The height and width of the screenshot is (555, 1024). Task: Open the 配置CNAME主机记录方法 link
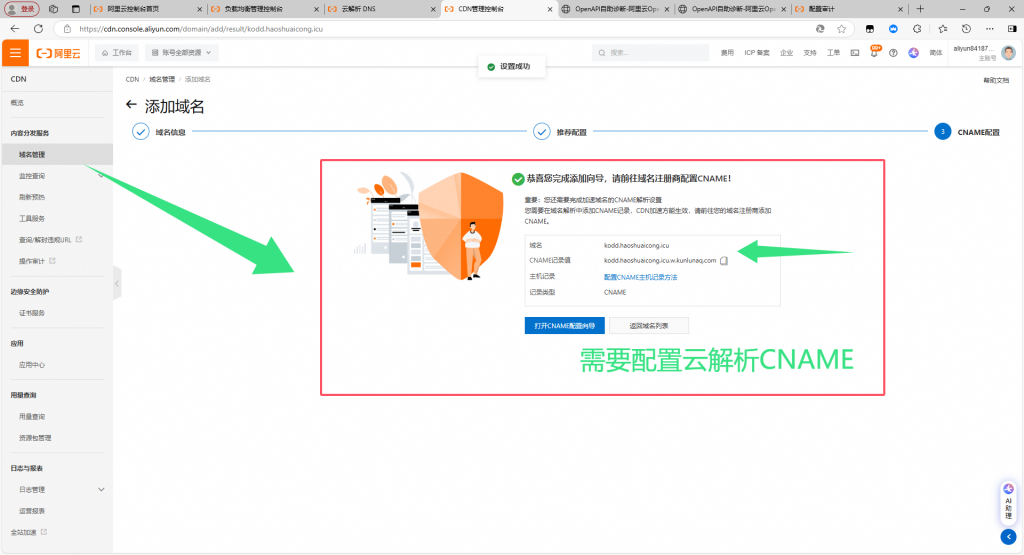pos(640,277)
